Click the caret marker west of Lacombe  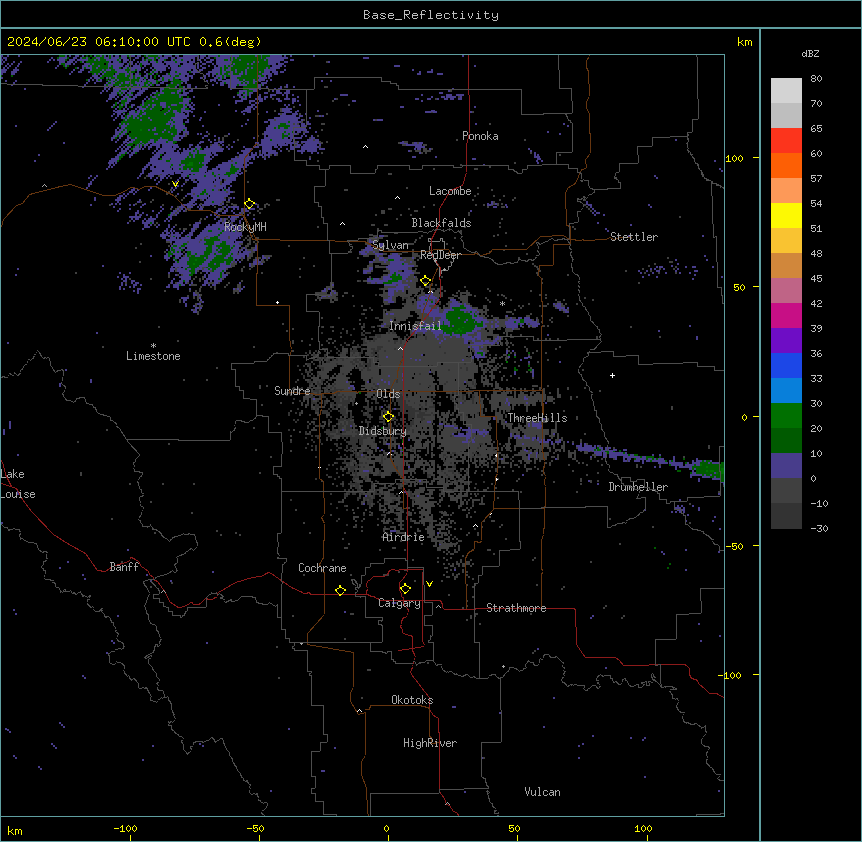(397, 198)
